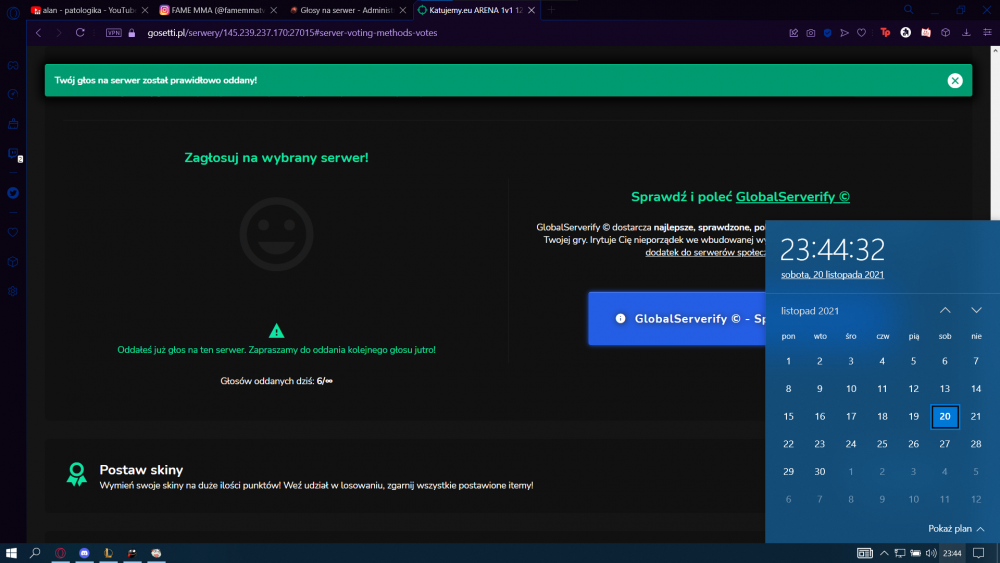Open the Twitch panel in the sidebar
Screen dimensions: 1000x563
(13, 154)
